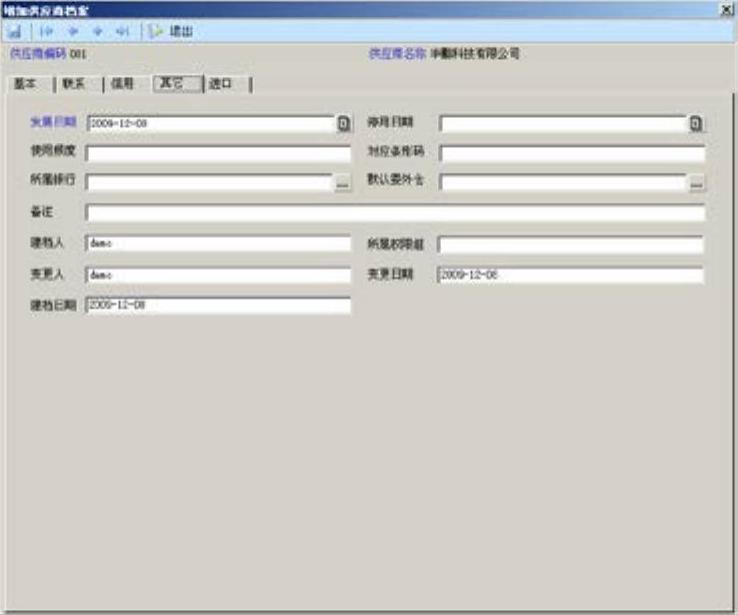Viewport: 738px width, 615px height.
Task: Click into the 备注 remarks field
Action: click(x=395, y=212)
